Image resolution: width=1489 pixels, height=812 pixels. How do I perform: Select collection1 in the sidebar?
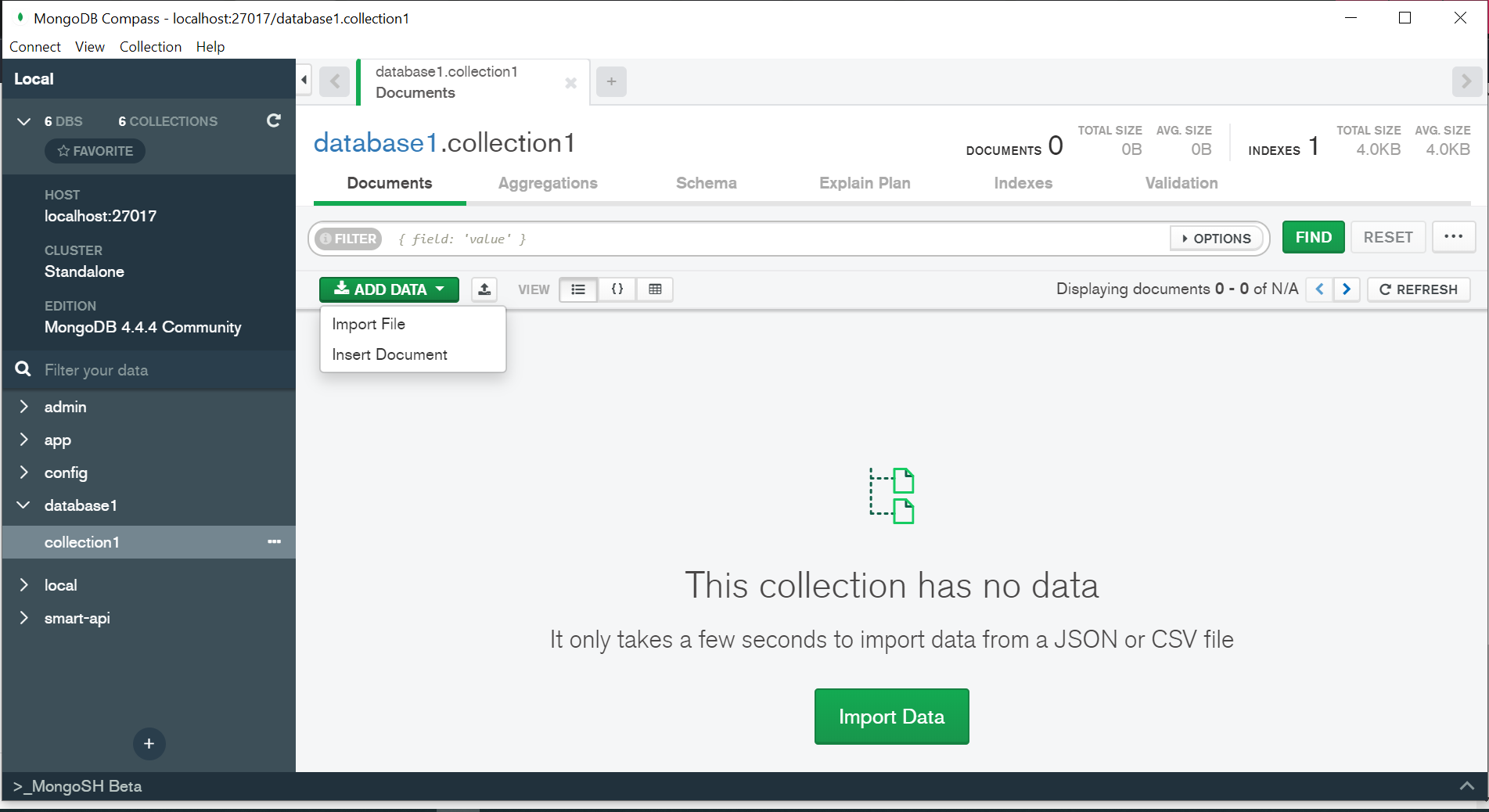pyautogui.click(x=82, y=542)
